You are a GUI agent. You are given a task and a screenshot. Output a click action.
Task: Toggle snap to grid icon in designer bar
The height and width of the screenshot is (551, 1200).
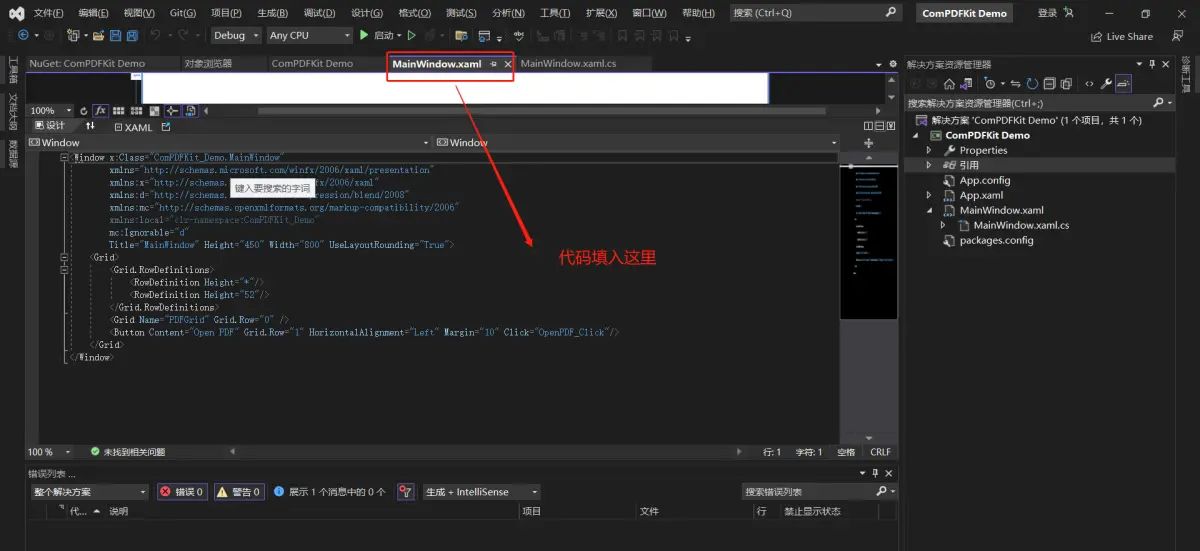click(136, 111)
